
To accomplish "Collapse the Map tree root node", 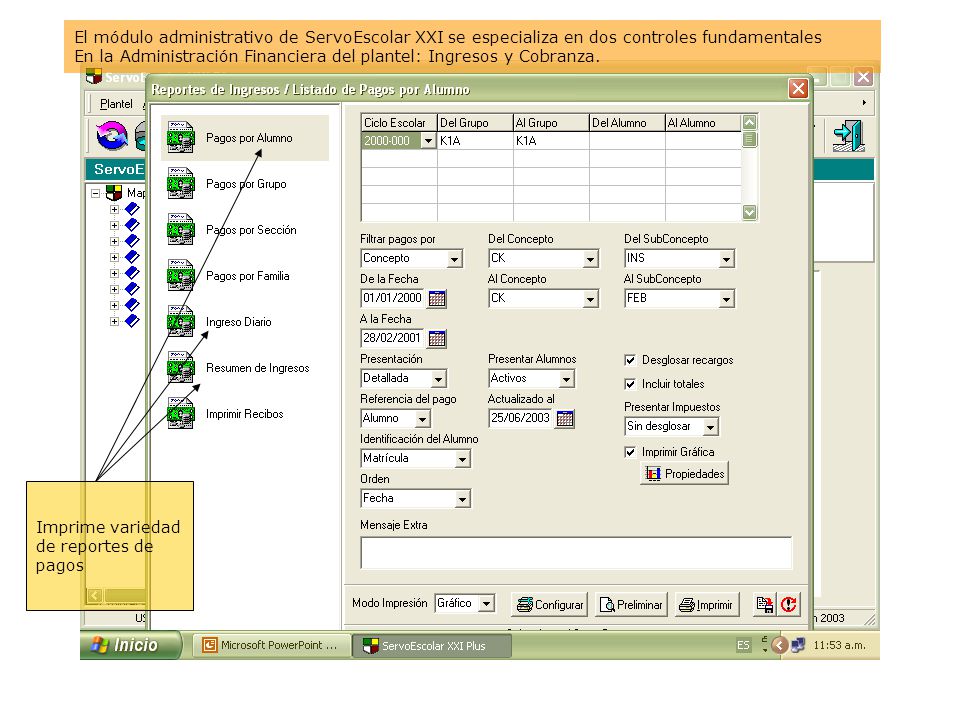I will [x=96, y=193].
